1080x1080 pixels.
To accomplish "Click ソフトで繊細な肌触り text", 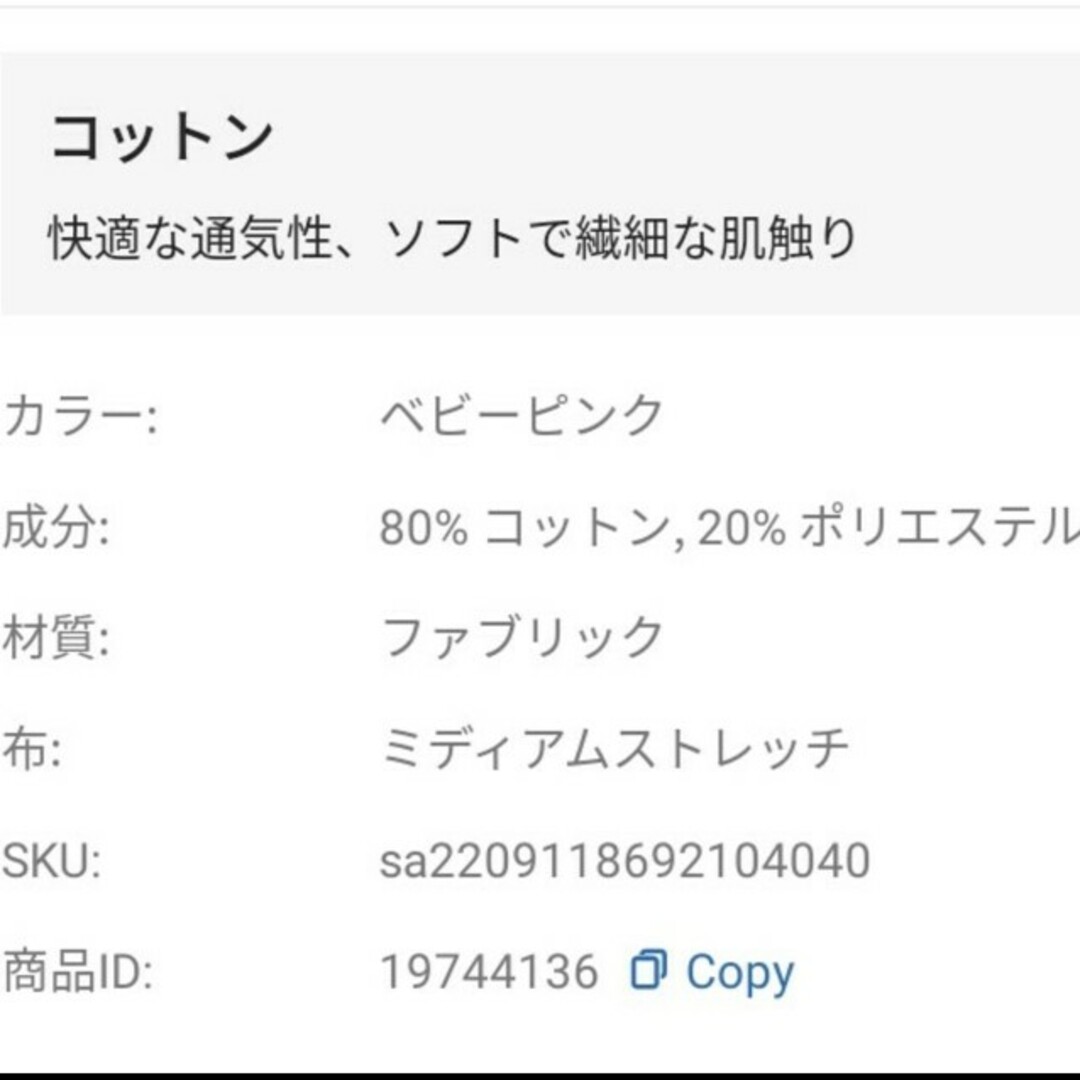I will (621, 238).
